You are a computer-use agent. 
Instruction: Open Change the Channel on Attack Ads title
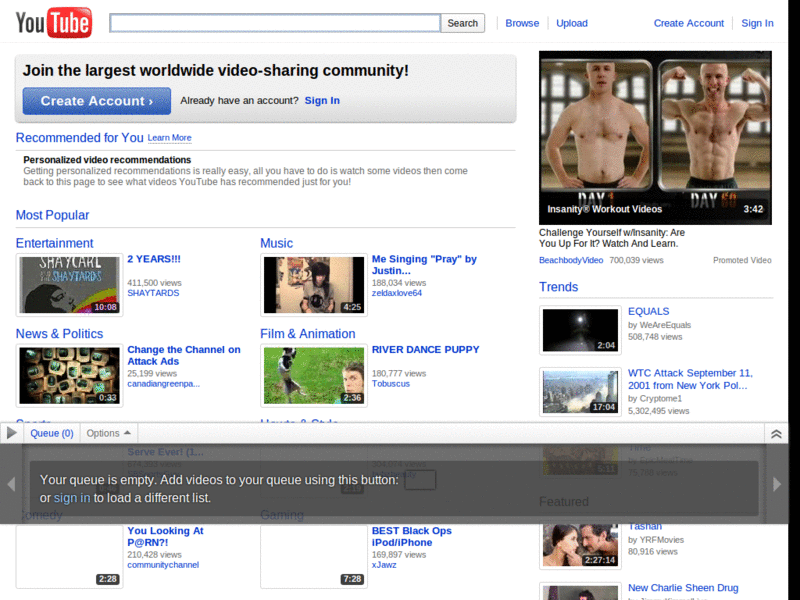(184, 355)
